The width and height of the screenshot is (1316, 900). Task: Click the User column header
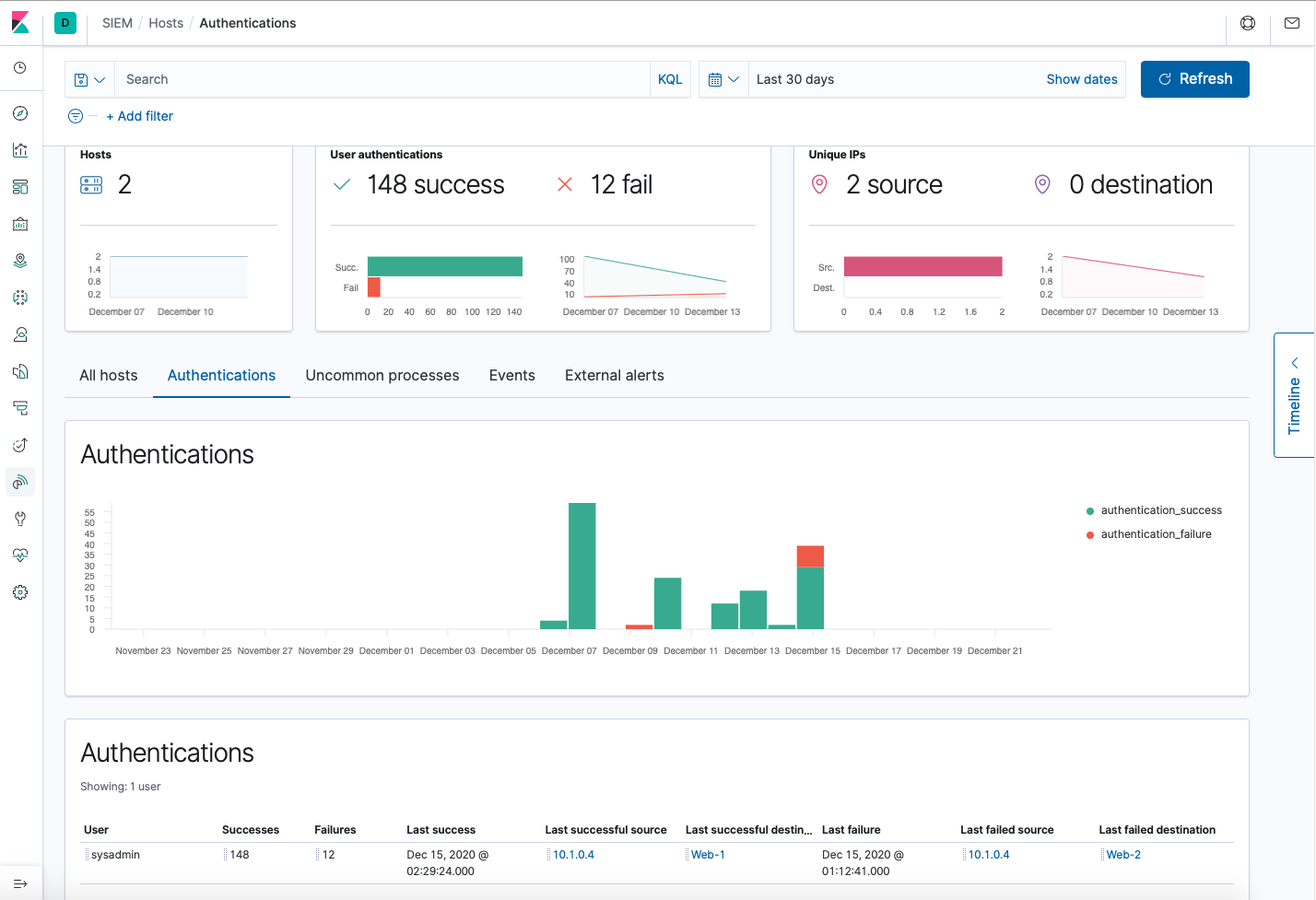coord(96,830)
